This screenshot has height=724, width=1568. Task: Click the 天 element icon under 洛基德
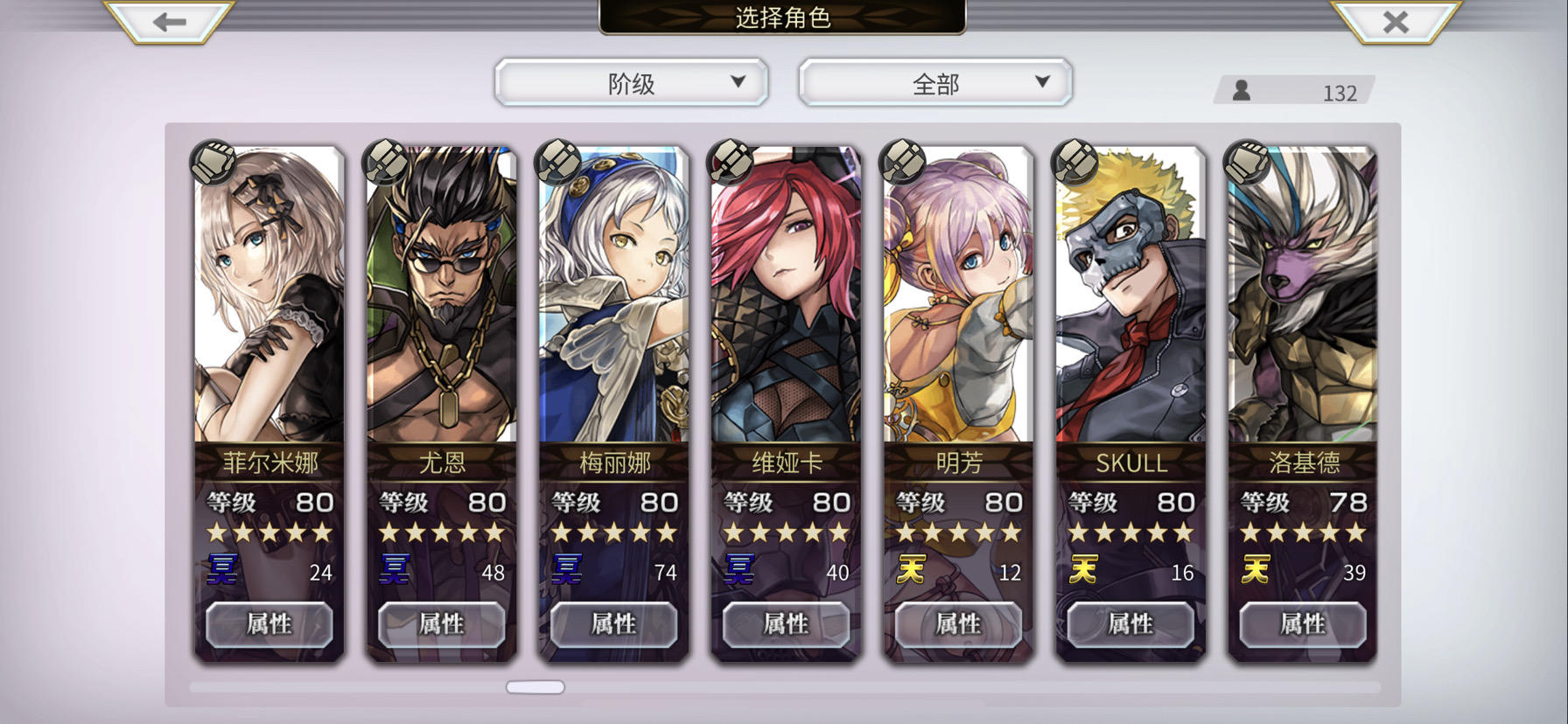tap(1256, 570)
